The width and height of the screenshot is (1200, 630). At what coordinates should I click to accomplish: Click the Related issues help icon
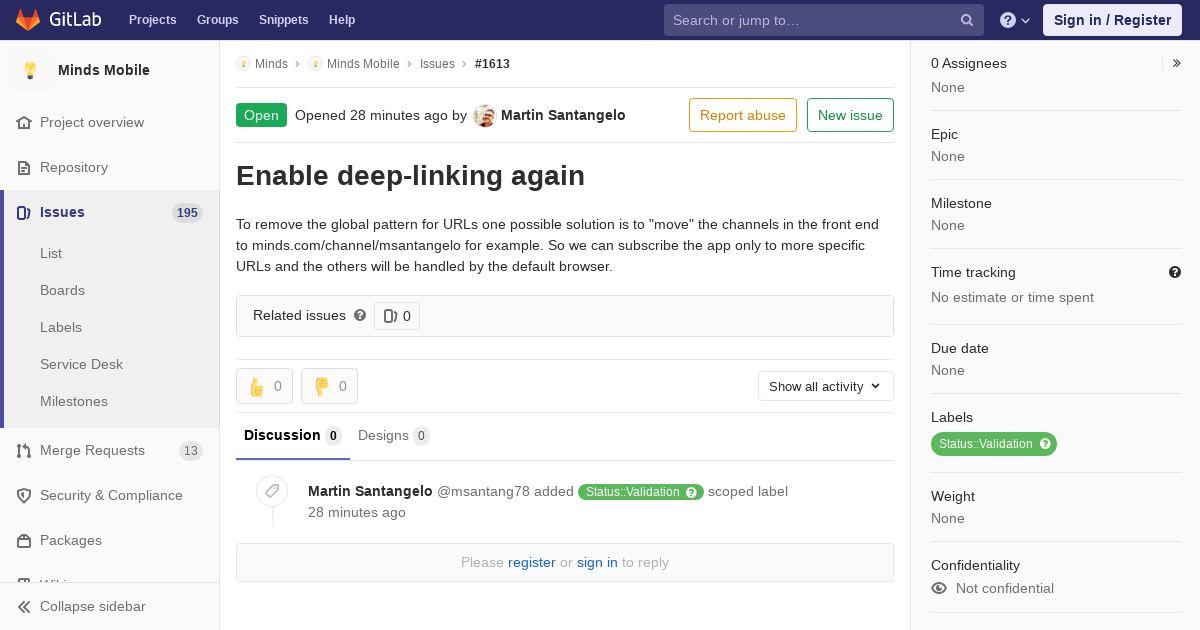pyautogui.click(x=360, y=315)
